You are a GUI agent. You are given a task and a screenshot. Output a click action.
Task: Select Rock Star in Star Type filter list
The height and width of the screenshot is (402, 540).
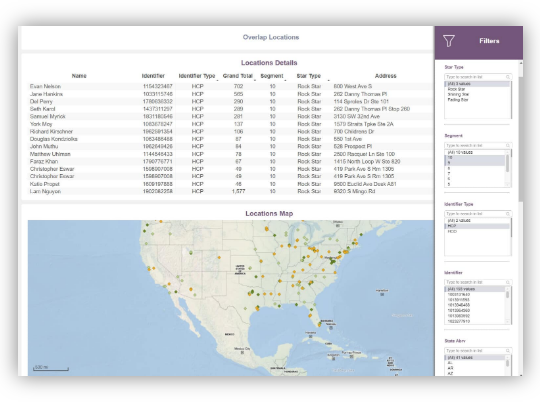point(456,89)
